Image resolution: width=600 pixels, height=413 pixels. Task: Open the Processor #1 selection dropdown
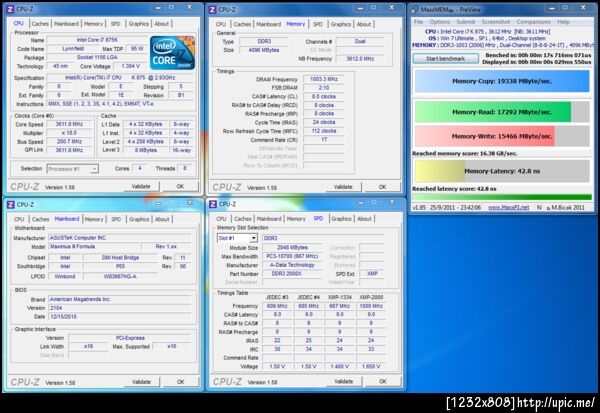(x=72, y=169)
